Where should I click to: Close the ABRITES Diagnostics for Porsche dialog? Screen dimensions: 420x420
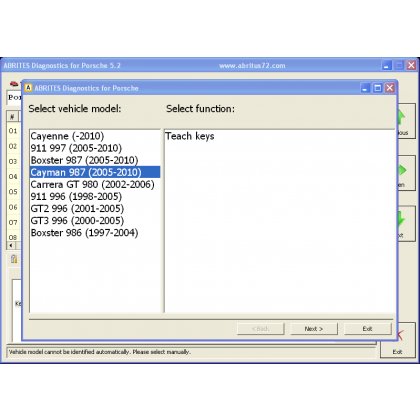click(390, 88)
